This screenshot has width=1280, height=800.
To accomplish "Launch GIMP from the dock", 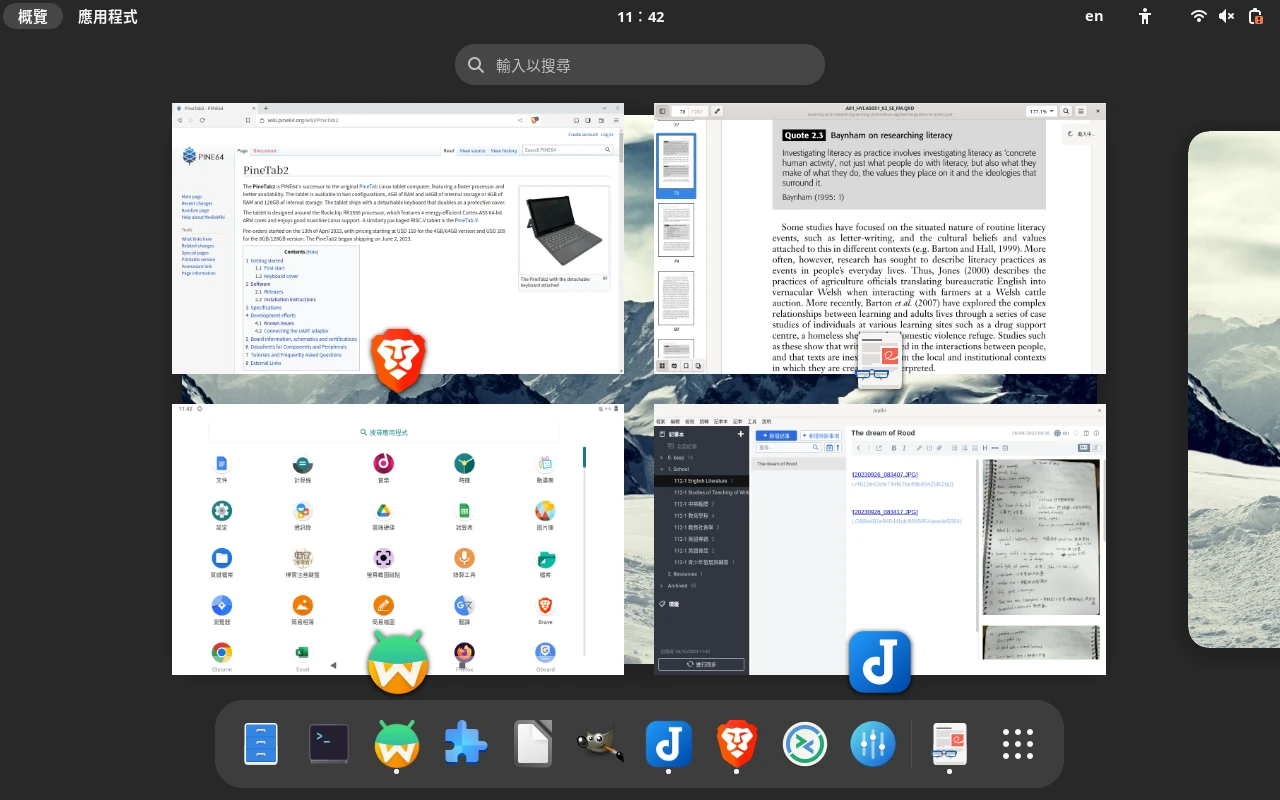I will tap(601, 744).
